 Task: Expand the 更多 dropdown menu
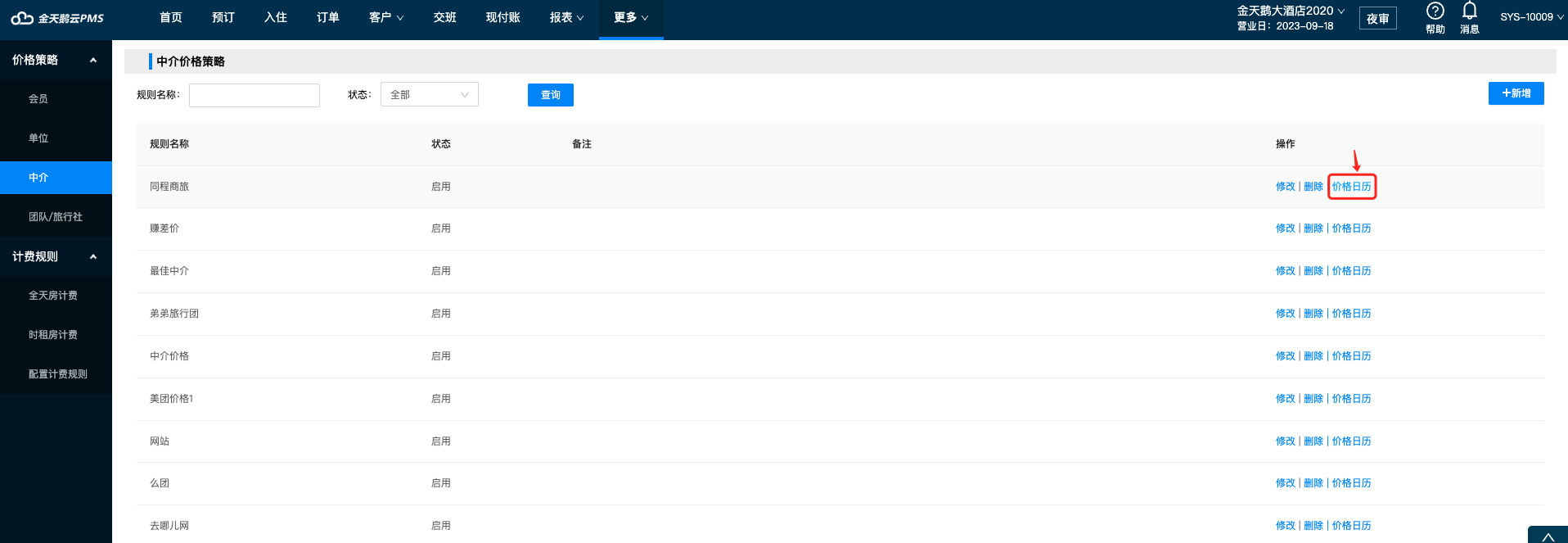(x=631, y=17)
